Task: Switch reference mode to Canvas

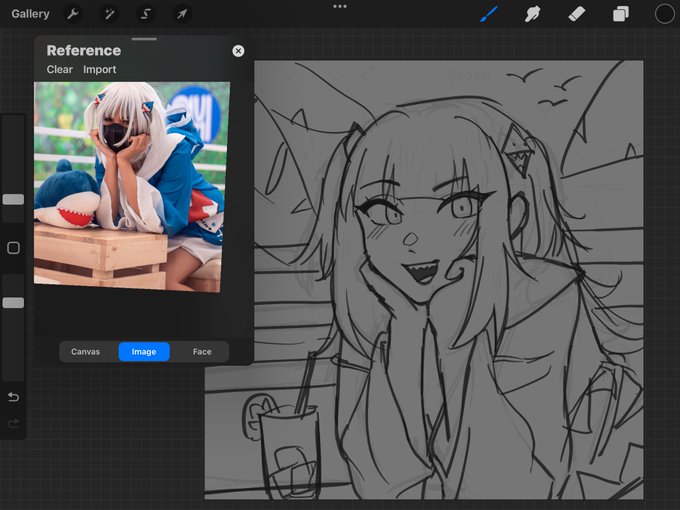Action: pyautogui.click(x=85, y=352)
